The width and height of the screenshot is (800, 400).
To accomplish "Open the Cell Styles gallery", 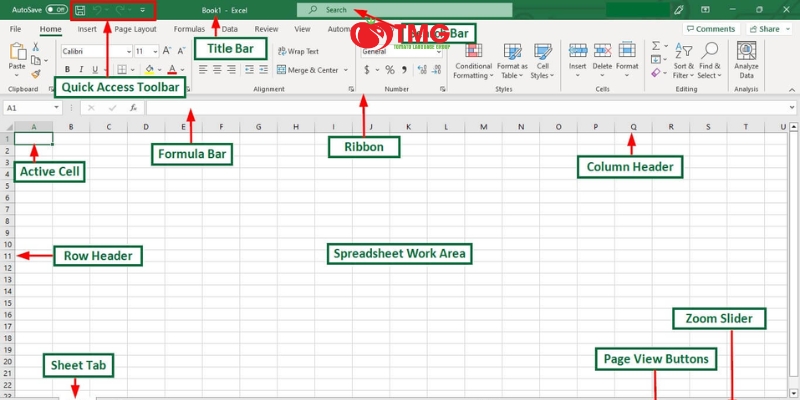I will [x=542, y=61].
